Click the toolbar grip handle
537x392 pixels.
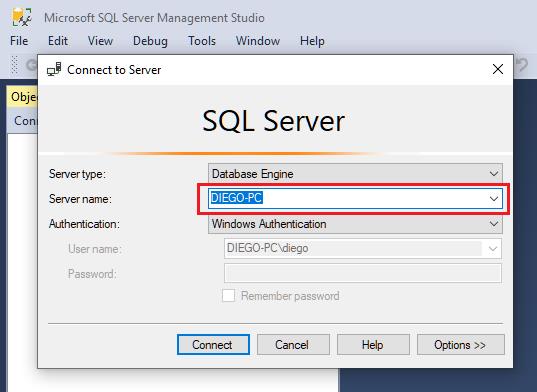click(14, 65)
